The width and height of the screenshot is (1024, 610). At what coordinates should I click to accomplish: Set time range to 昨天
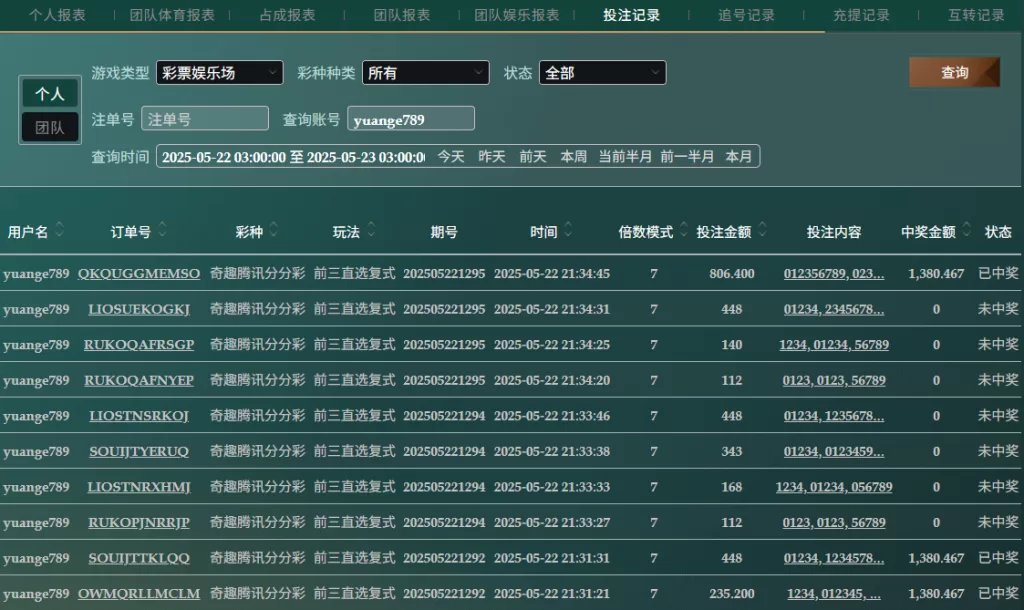click(492, 157)
